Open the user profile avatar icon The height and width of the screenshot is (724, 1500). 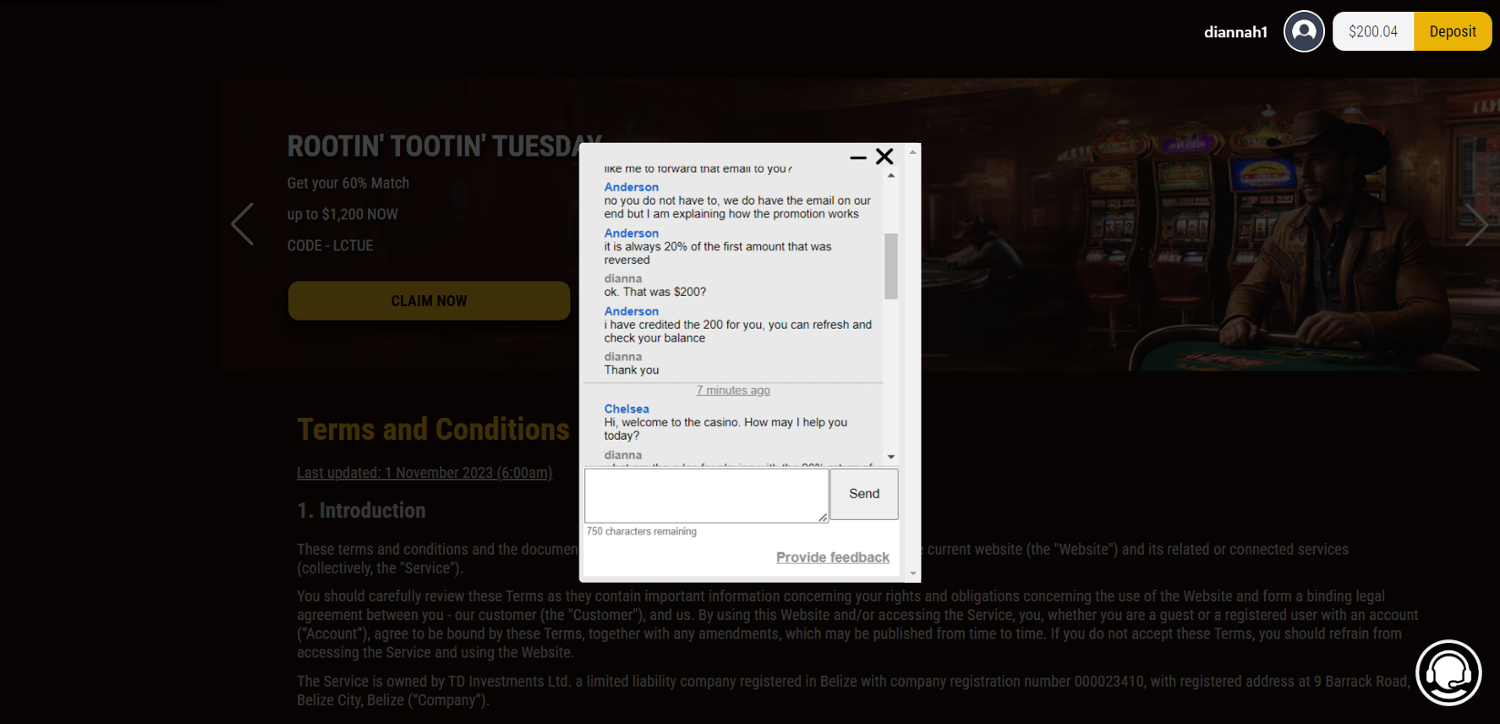point(1304,31)
